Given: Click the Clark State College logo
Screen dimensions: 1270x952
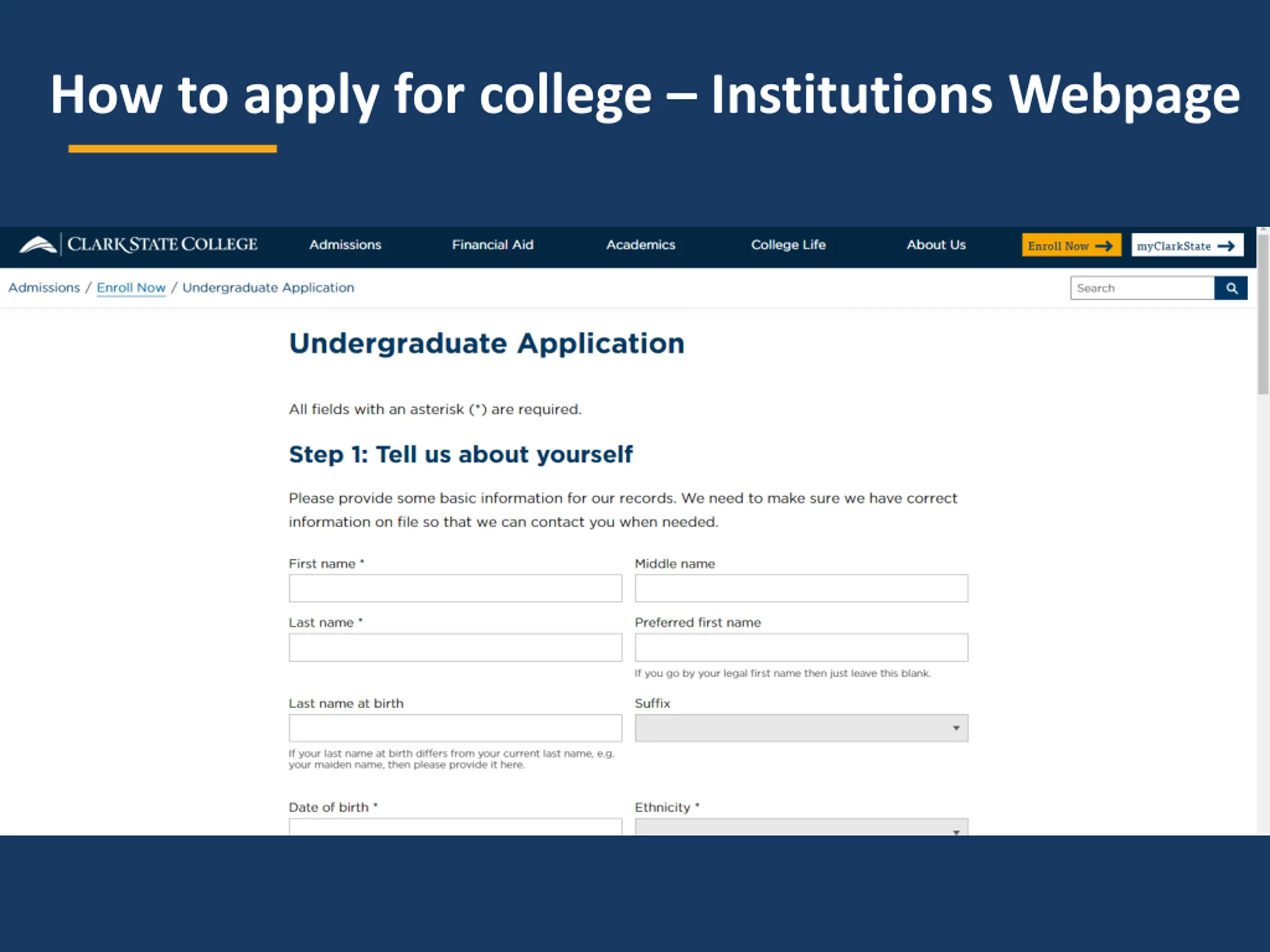Looking at the screenshot, I should [x=138, y=244].
